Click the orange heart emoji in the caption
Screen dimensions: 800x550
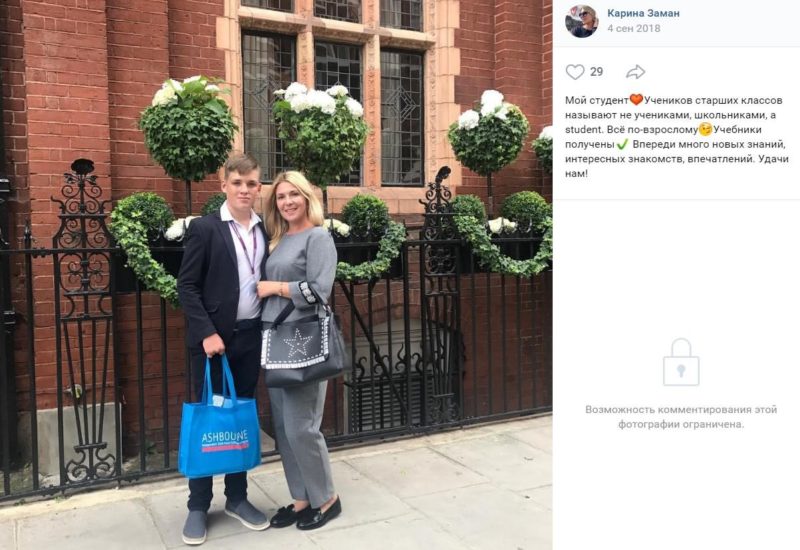click(x=636, y=100)
